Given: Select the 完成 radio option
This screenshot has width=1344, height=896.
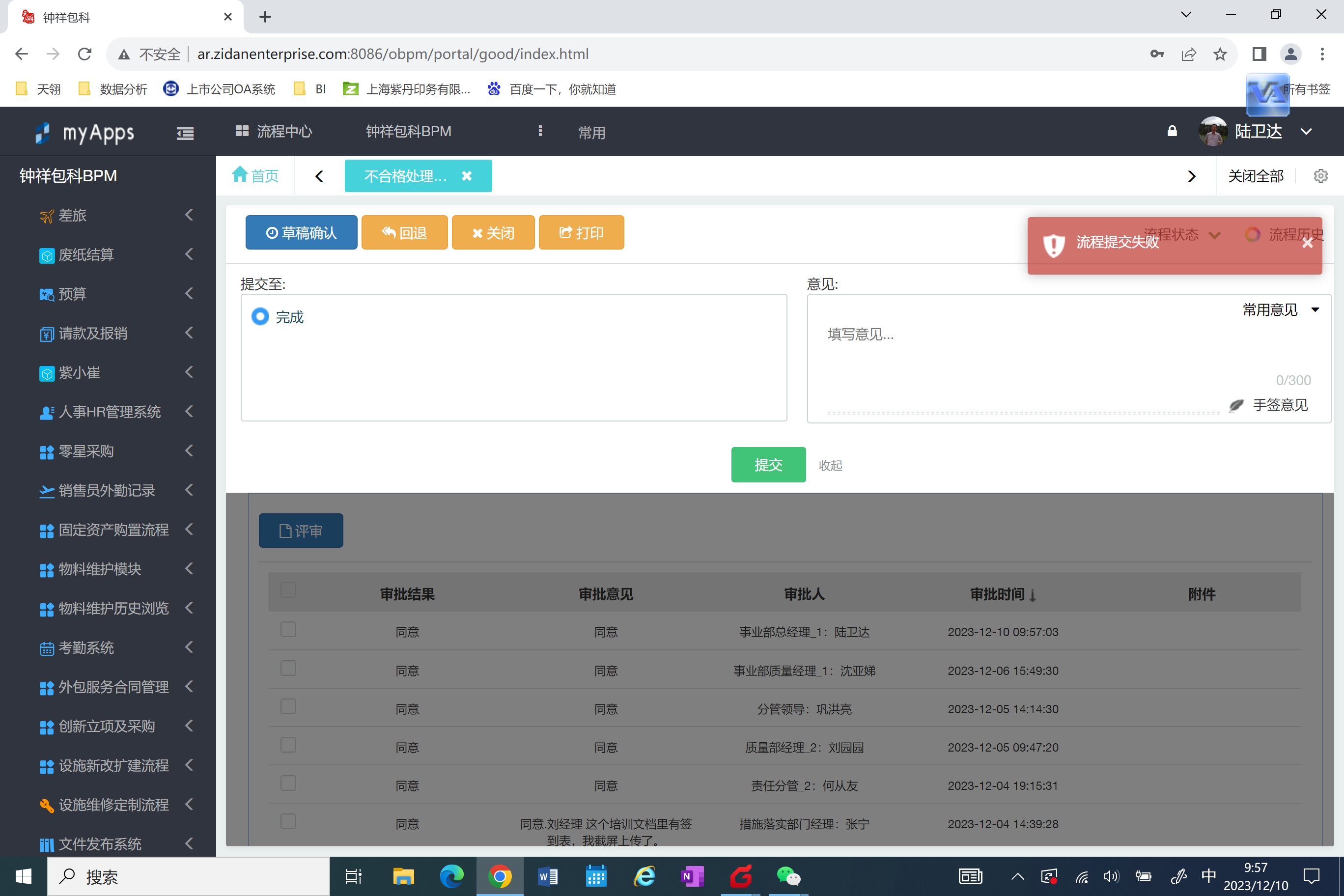Looking at the screenshot, I should click(x=260, y=316).
